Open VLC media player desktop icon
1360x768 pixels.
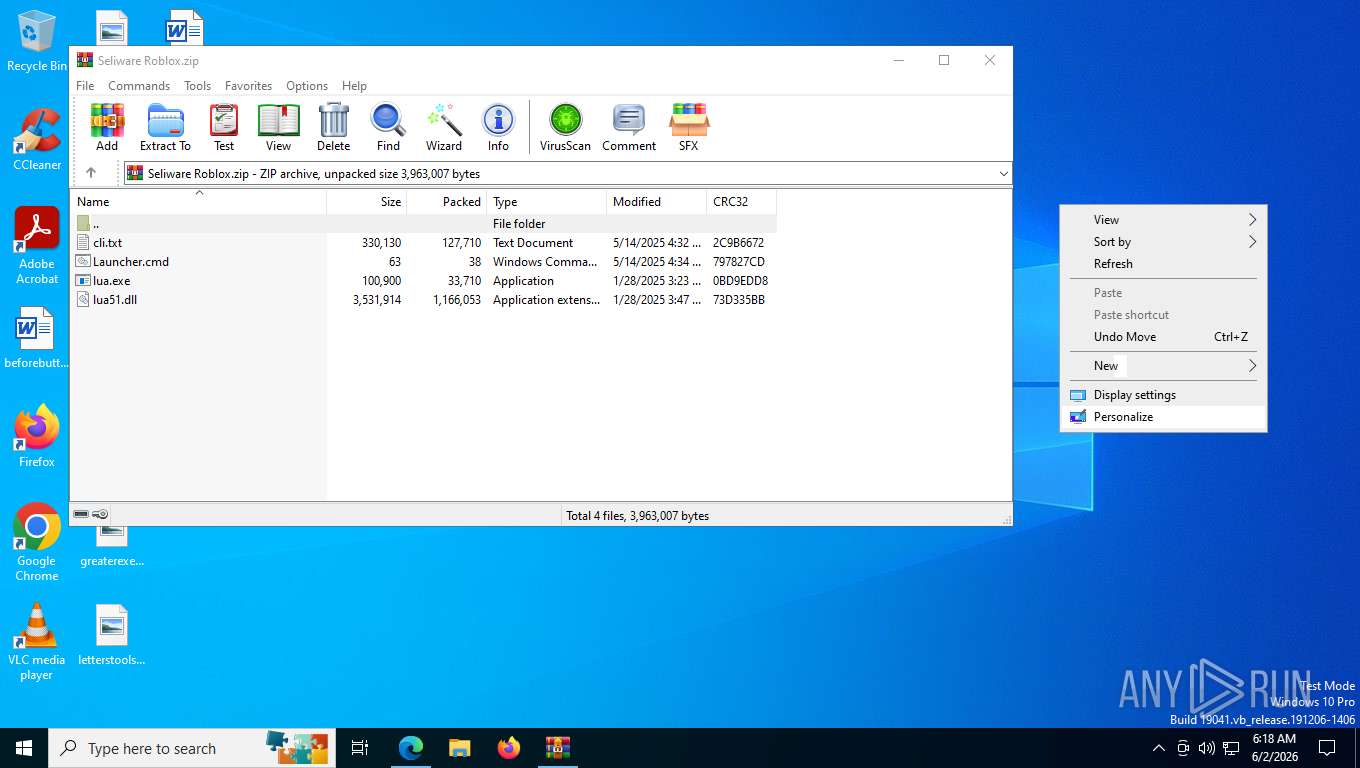pos(37,641)
